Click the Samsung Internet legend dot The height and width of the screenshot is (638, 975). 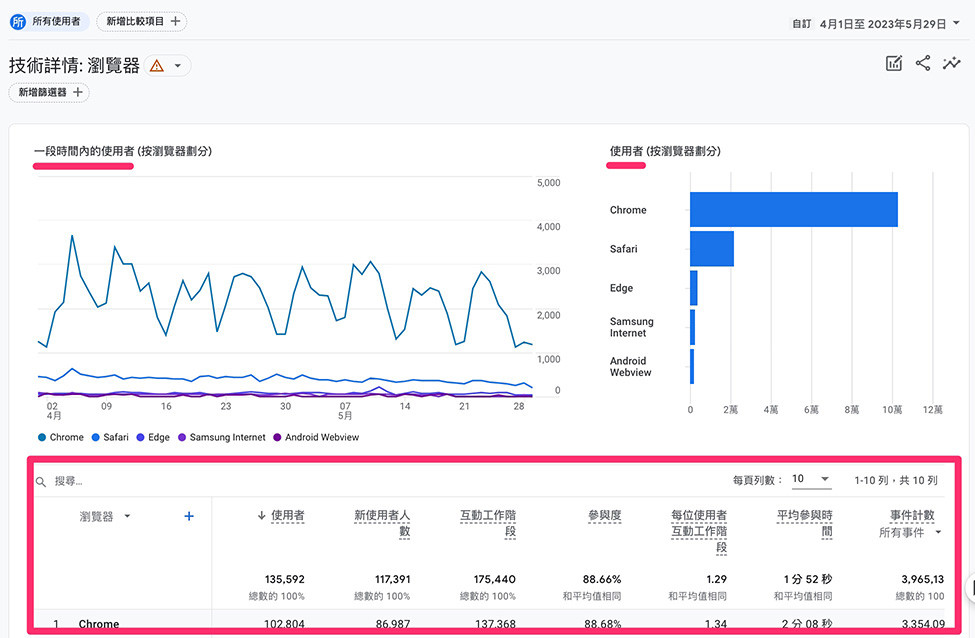click(x=182, y=437)
